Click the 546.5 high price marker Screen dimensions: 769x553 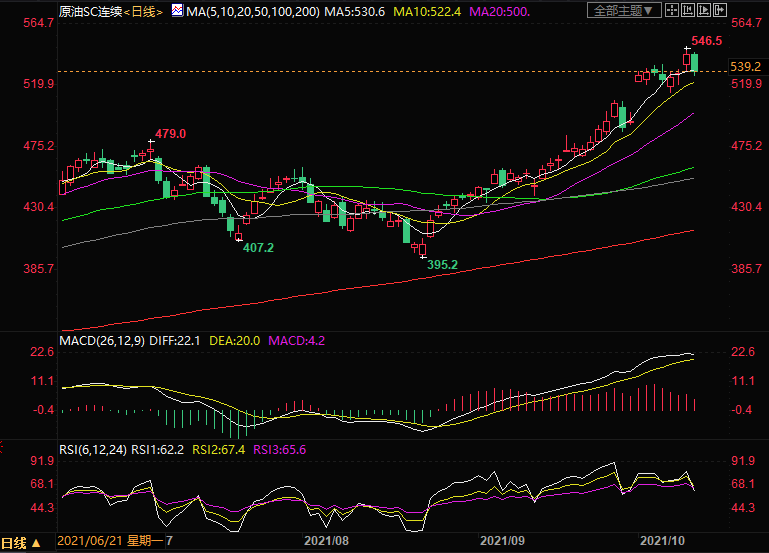click(x=706, y=41)
